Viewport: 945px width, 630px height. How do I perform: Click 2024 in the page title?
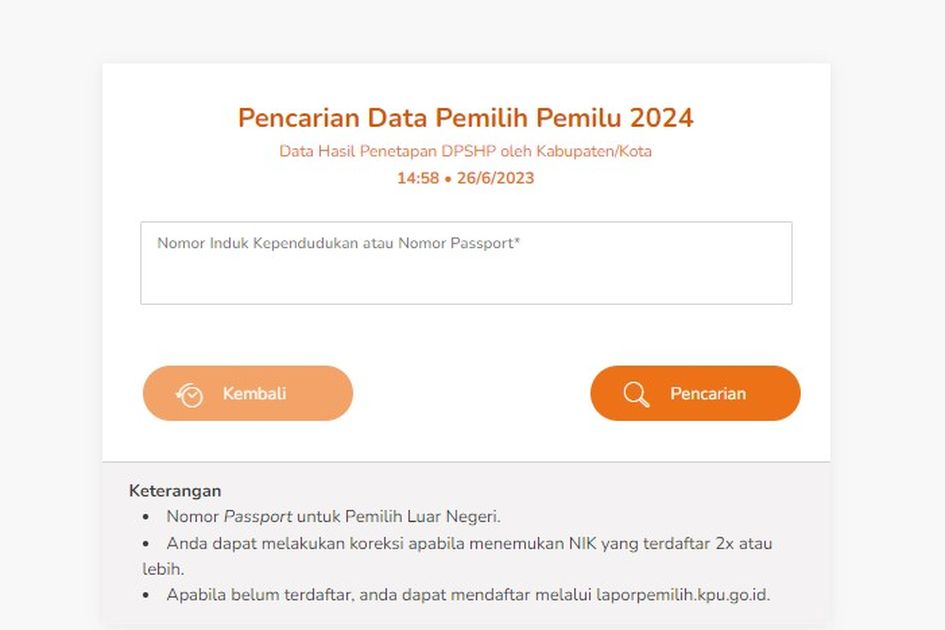pos(661,118)
